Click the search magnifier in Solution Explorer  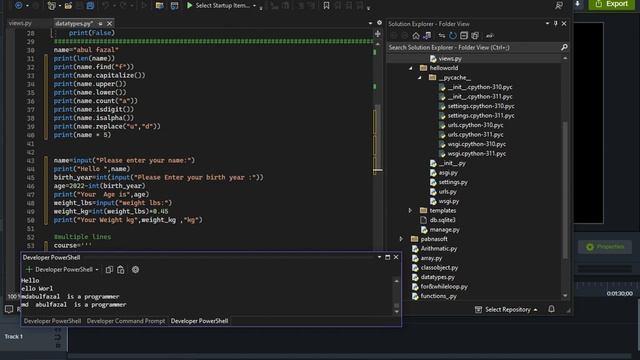click(x=564, y=47)
